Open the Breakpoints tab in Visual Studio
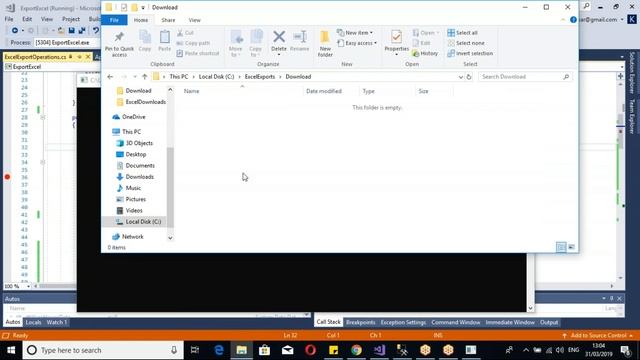640x360 pixels. [360, 322]
